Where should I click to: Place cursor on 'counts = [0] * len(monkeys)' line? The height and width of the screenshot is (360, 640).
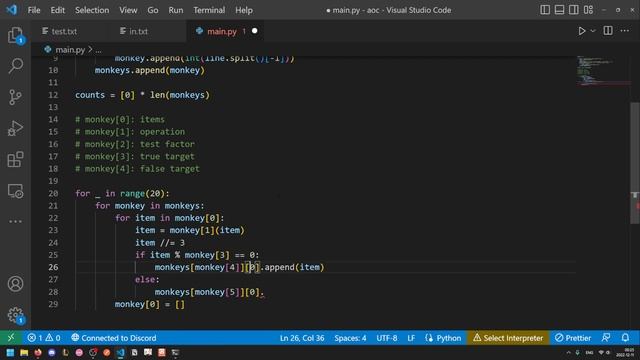tap(142, 95)
